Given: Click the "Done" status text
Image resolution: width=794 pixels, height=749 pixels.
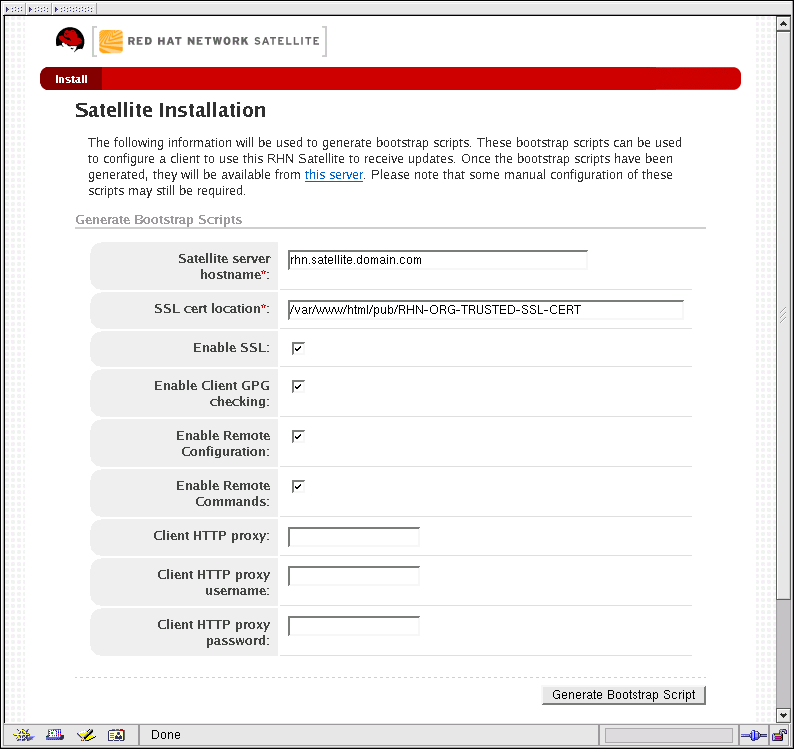Looking at the screenshot, I should (x=166, y=735).
